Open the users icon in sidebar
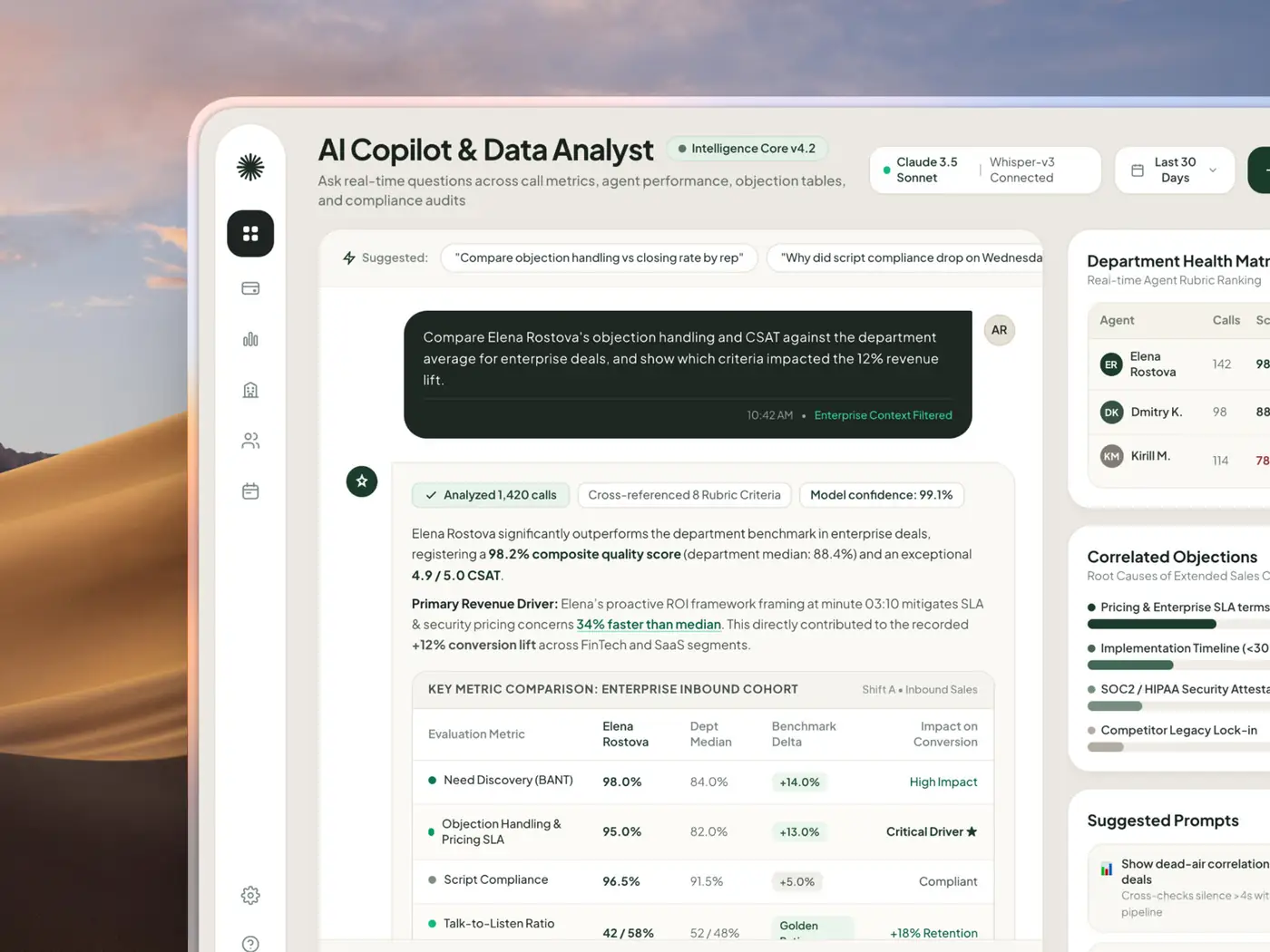The image size is (1270, 952). click(x=250, y=441)
